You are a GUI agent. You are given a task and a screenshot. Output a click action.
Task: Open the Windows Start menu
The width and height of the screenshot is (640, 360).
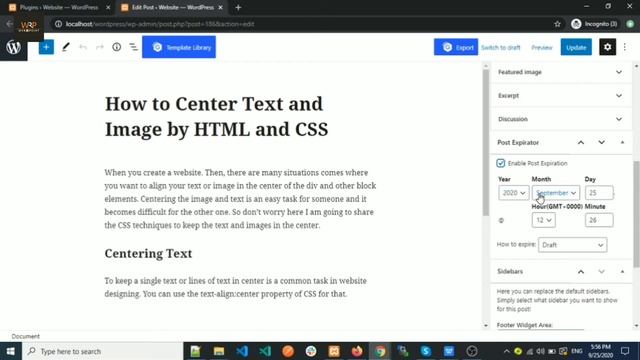pos(11,351)
